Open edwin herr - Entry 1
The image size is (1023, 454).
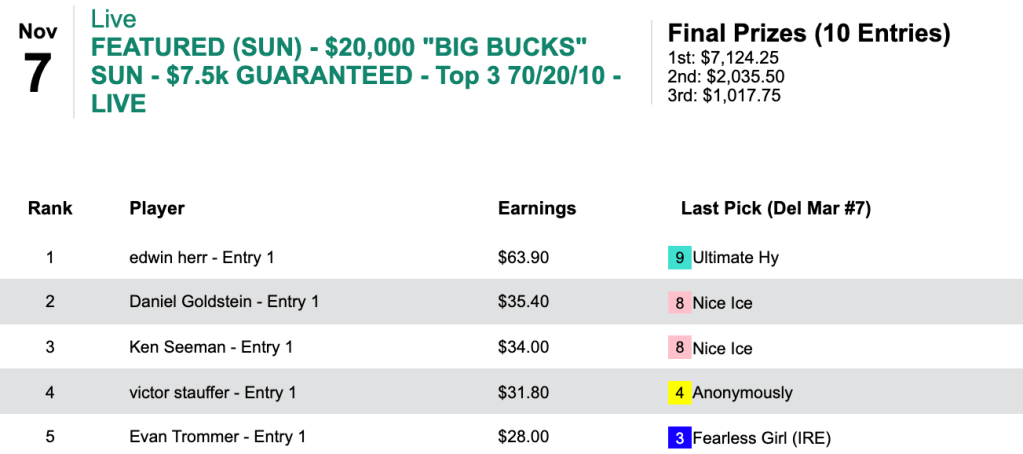pyautogui.click(x=202, y=258)
